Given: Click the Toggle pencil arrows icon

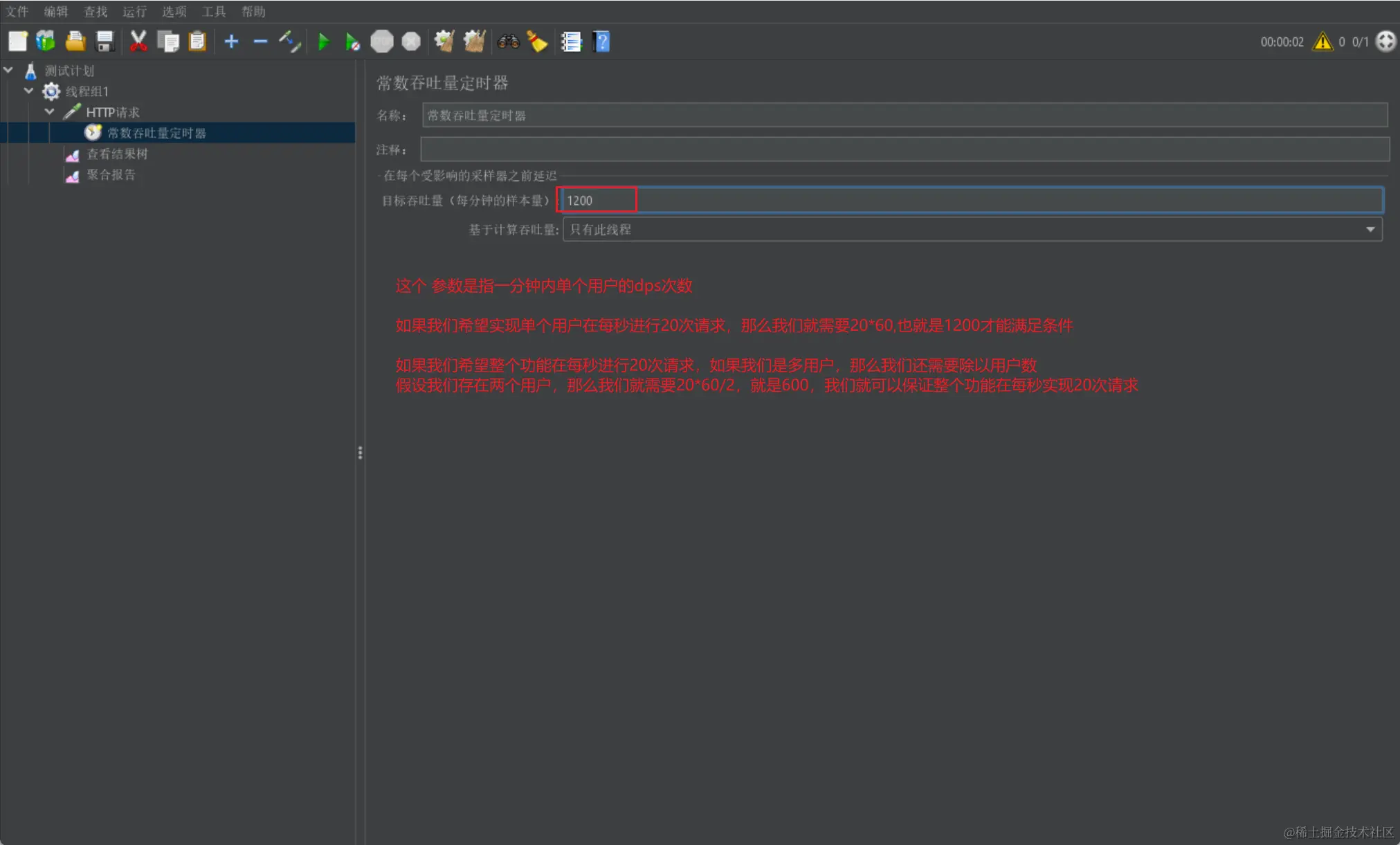Looking at the screenshot, I should (x=290, y=42).
